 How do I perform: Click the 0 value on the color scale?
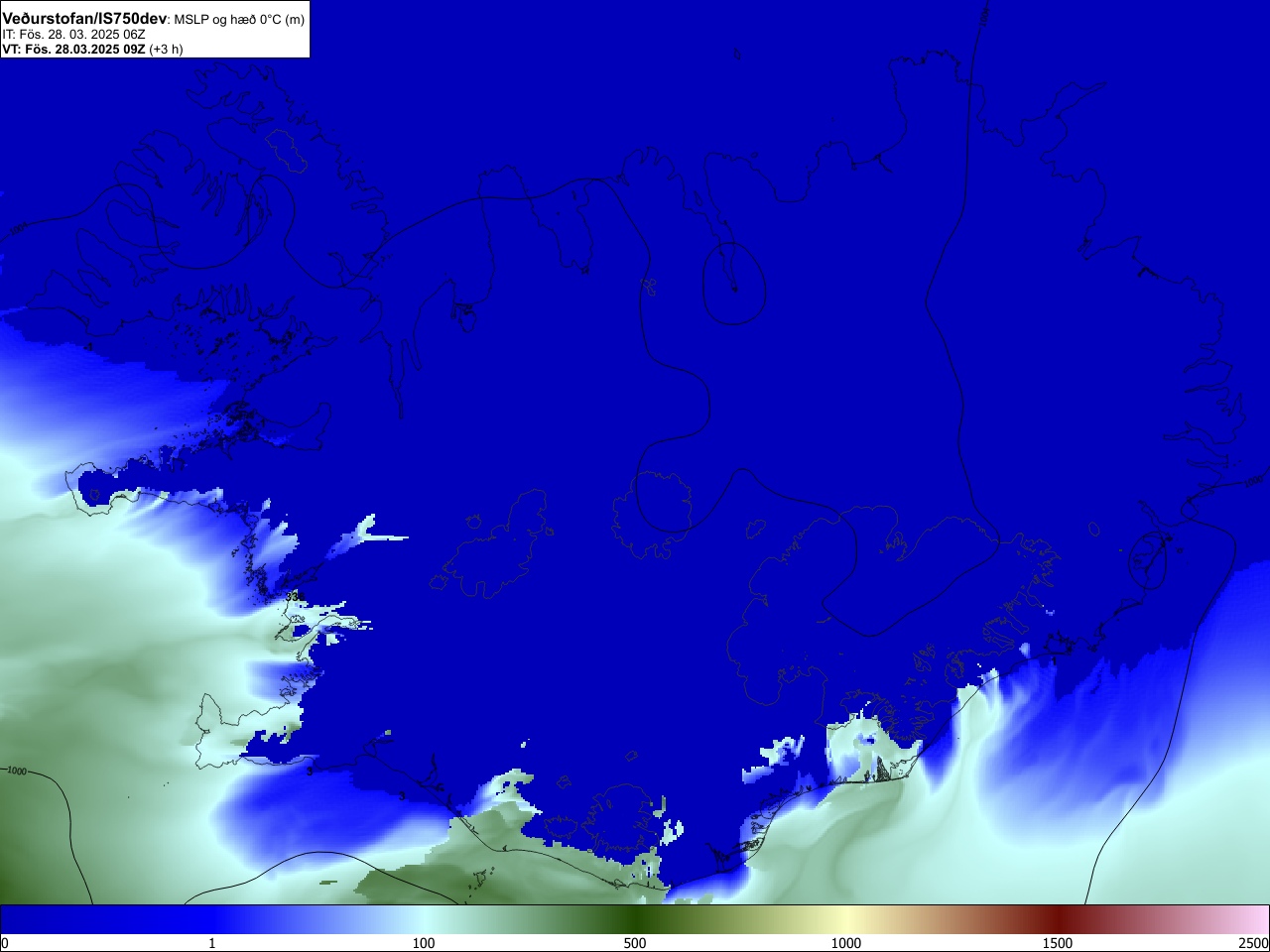[x=5, y=943]
